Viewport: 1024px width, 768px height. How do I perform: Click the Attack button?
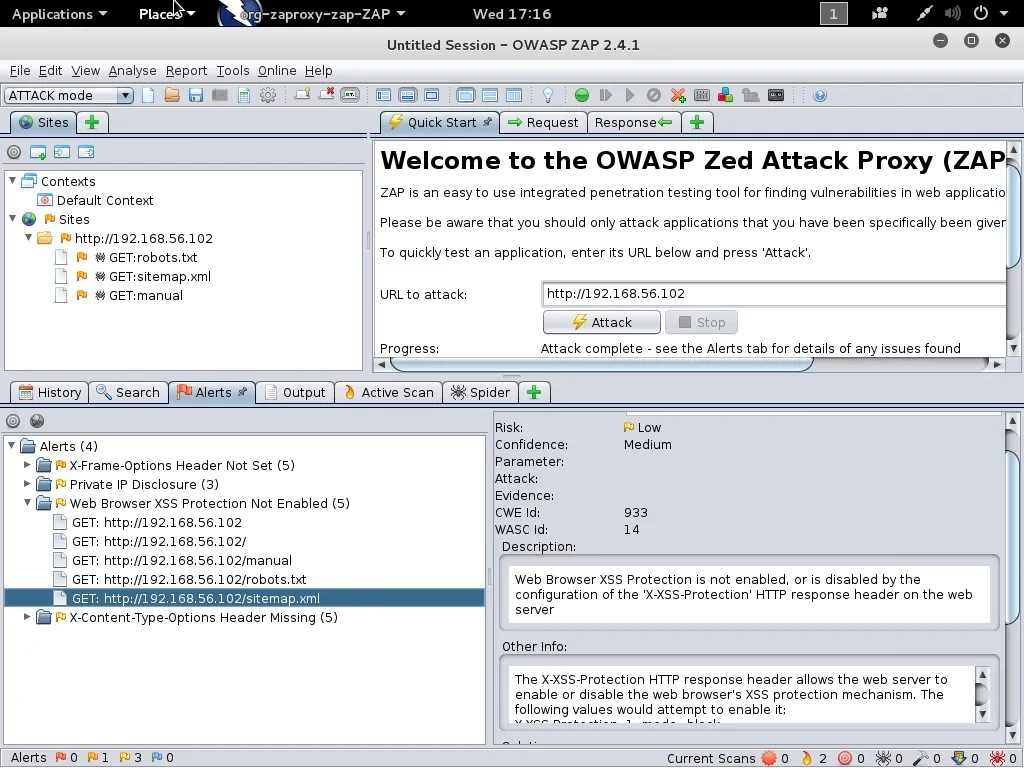(601, 322)
